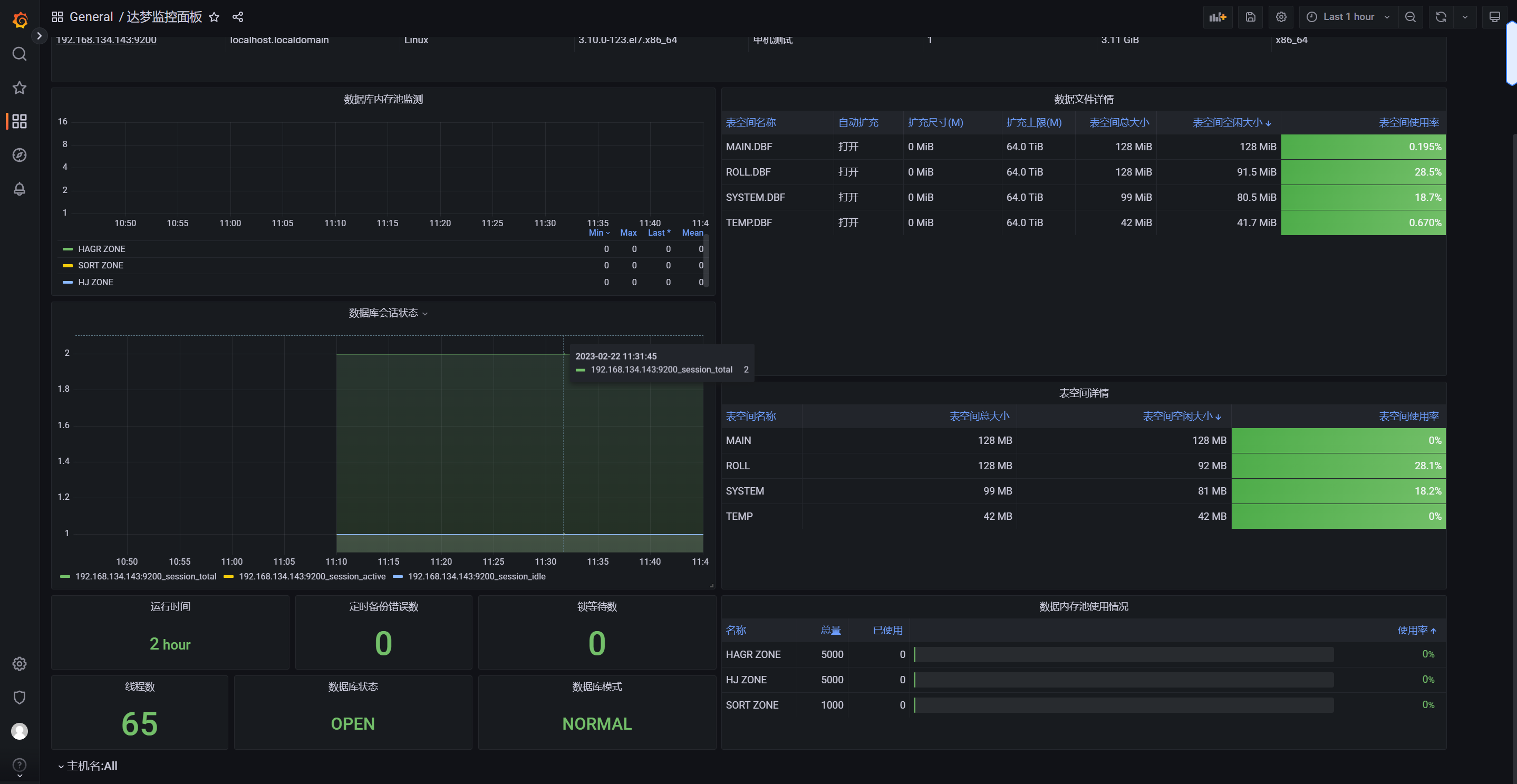This screenshot has height=784, width=1517.
Task: Open the user profile avatar
Action: pos(20,731)
